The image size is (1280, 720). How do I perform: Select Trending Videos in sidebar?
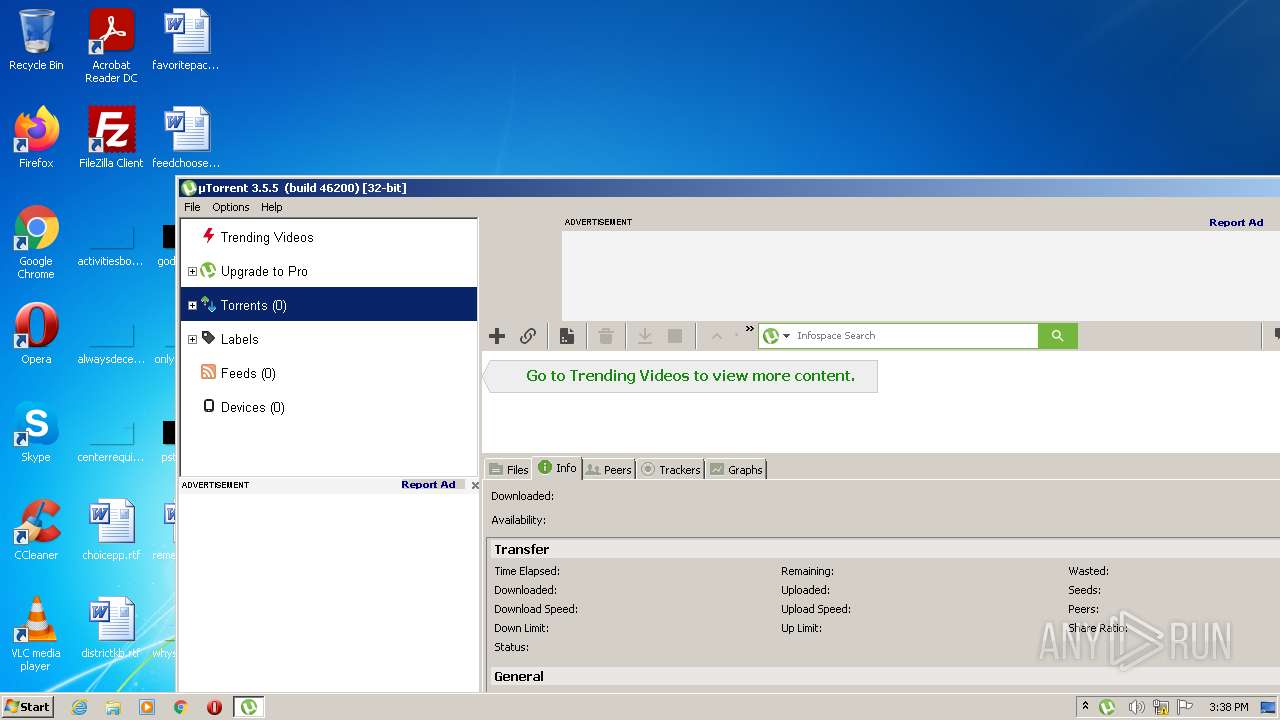coord(267,237)
